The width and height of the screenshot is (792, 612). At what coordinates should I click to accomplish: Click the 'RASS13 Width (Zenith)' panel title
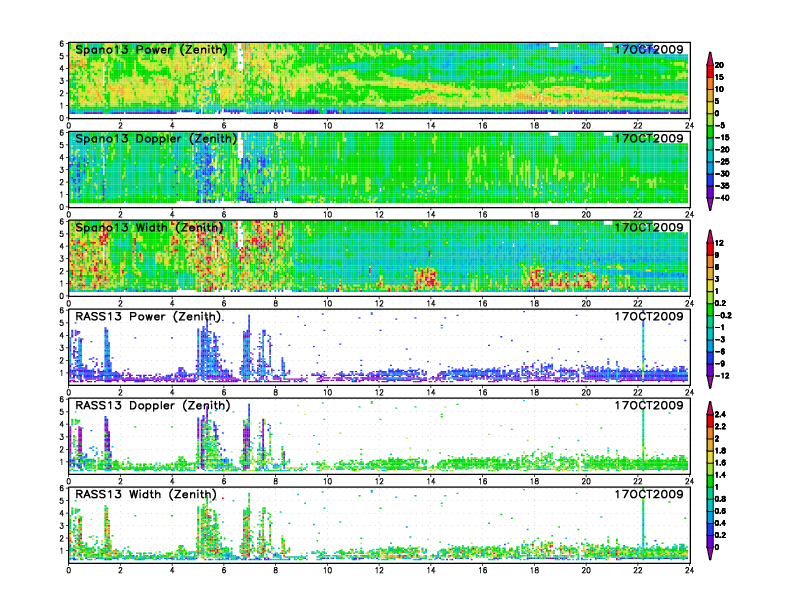click(x=146, y=494)
